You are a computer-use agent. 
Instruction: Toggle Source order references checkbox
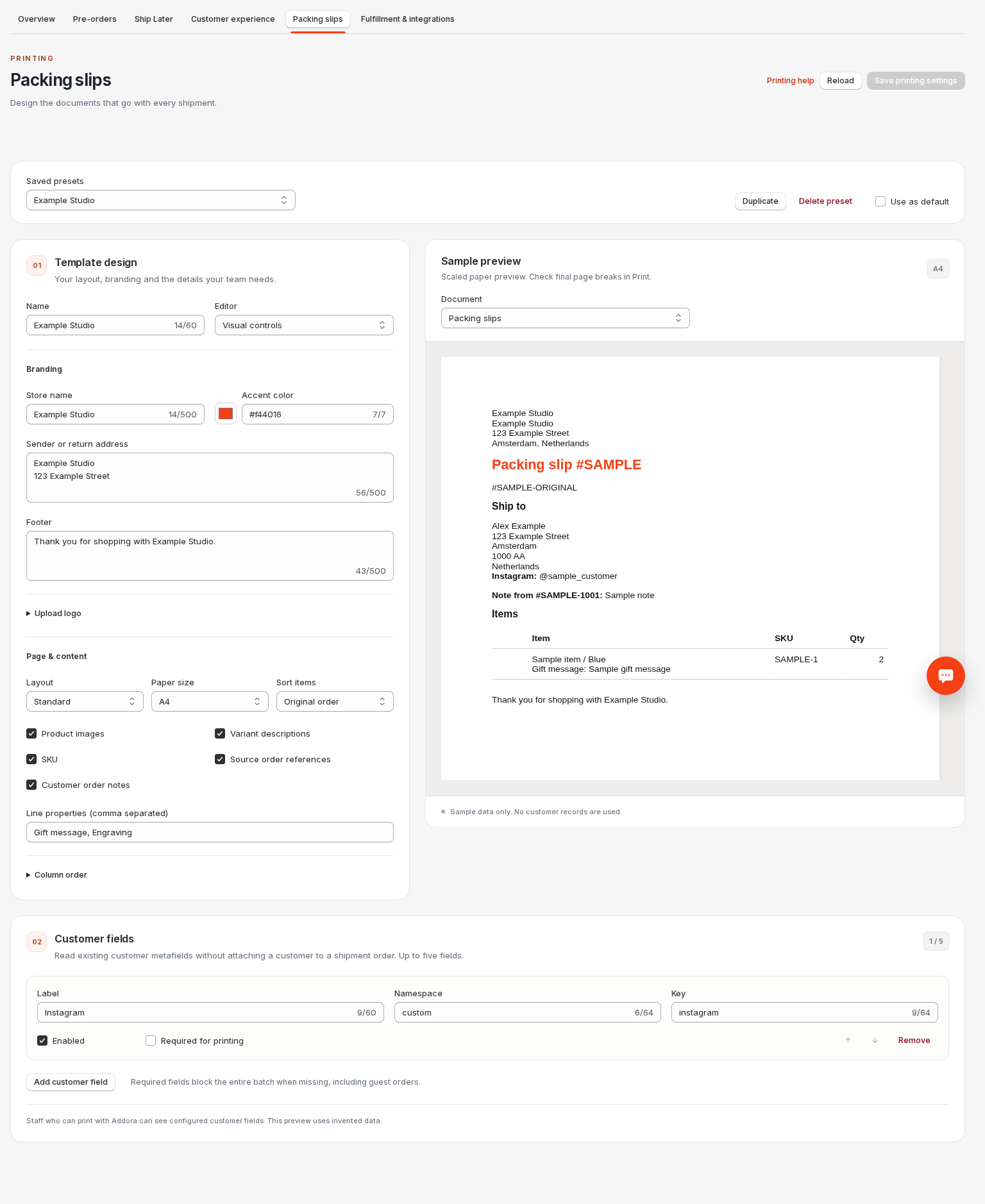[x=220, y=759]
